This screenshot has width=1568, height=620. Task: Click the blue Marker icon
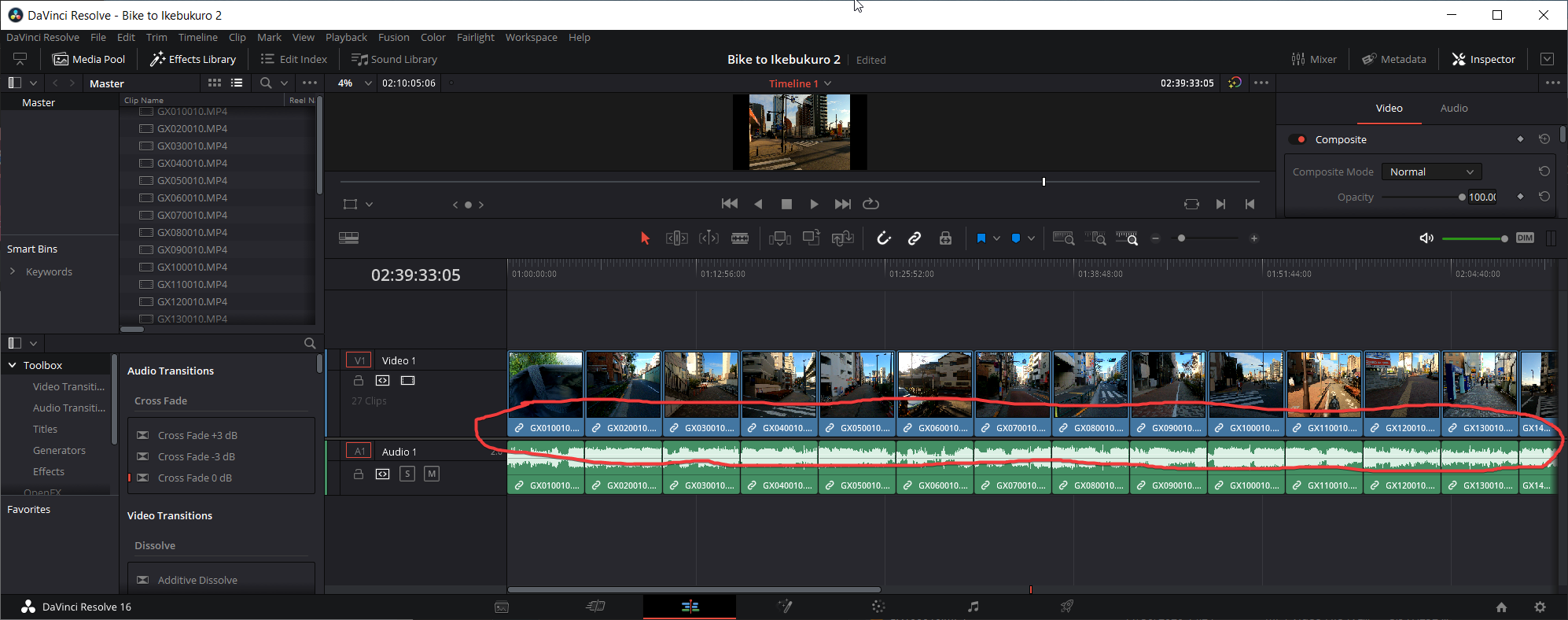(x=1016, y=238)
